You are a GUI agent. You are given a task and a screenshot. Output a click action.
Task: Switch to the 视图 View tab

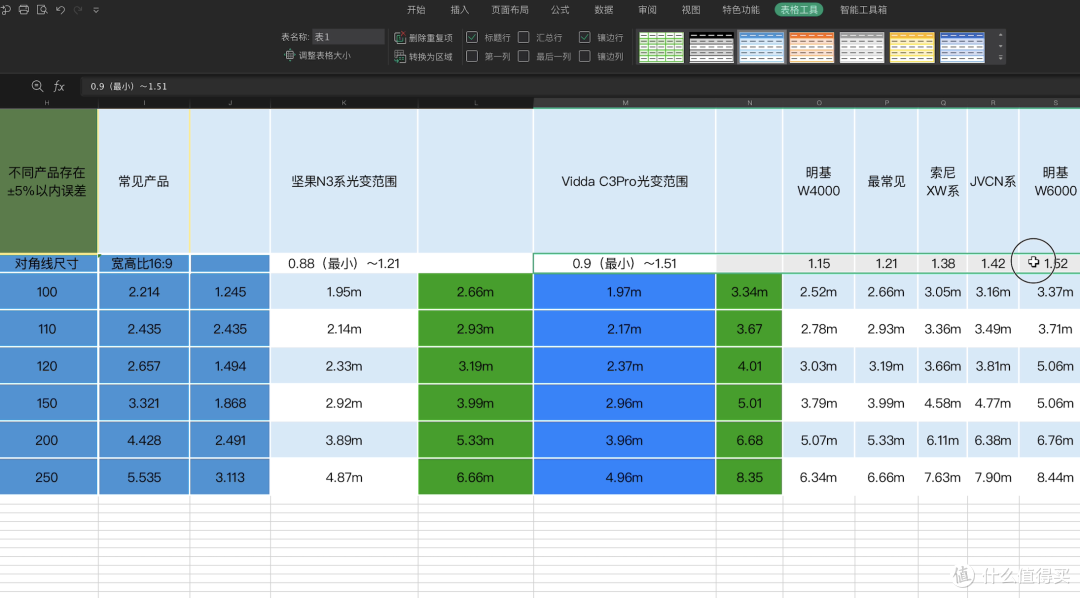pos(691,10)
